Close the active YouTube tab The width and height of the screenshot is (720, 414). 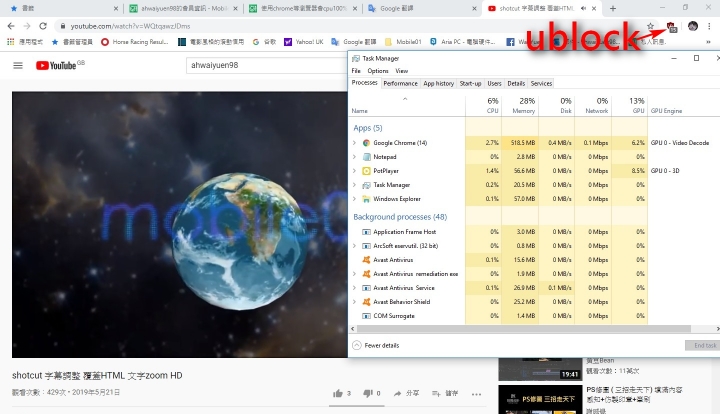[594, 8]
